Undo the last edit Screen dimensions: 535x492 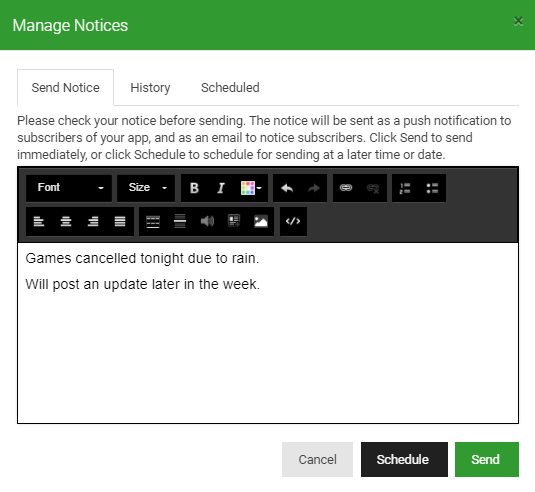287,188
